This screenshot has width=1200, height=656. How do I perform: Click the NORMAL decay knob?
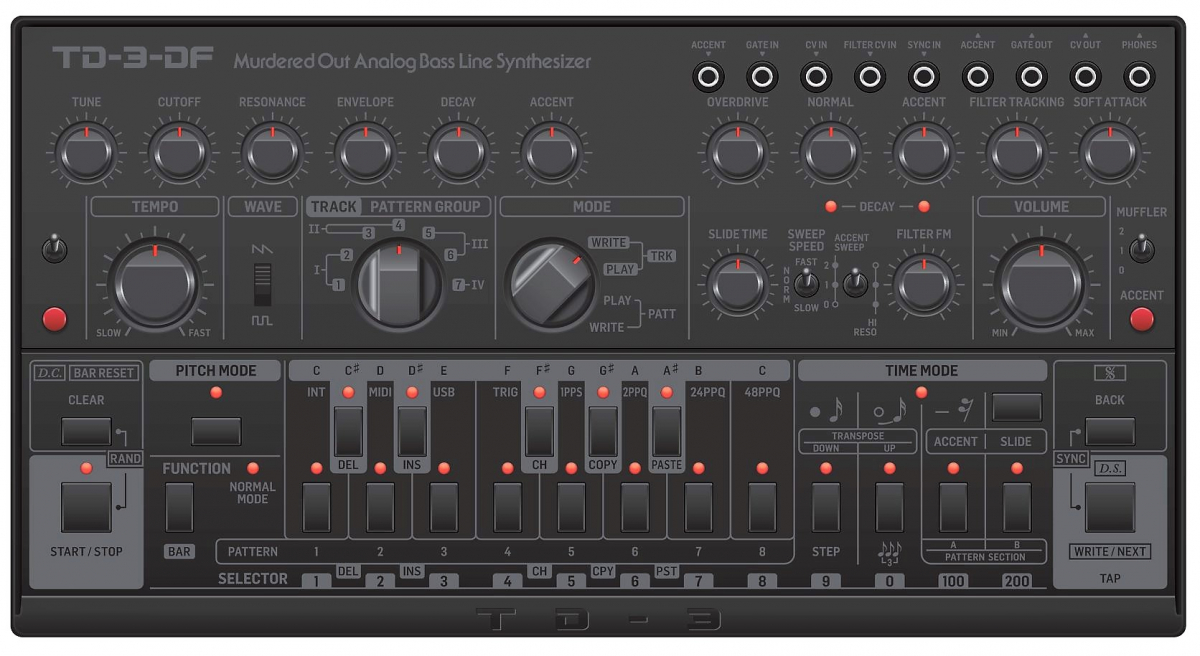tap(831, 152)
